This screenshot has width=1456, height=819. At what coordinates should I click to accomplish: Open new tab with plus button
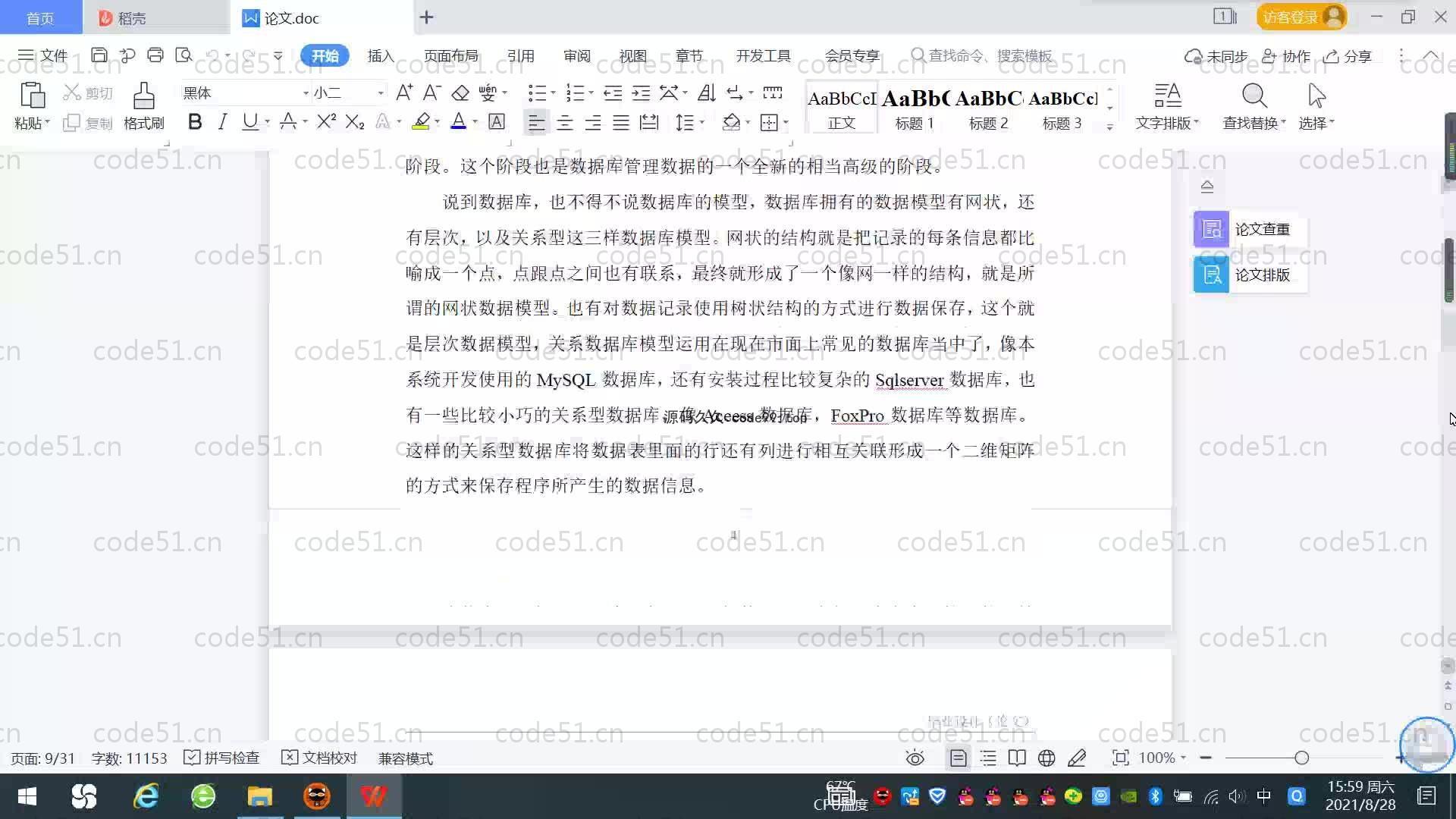(x=426, y=17)
